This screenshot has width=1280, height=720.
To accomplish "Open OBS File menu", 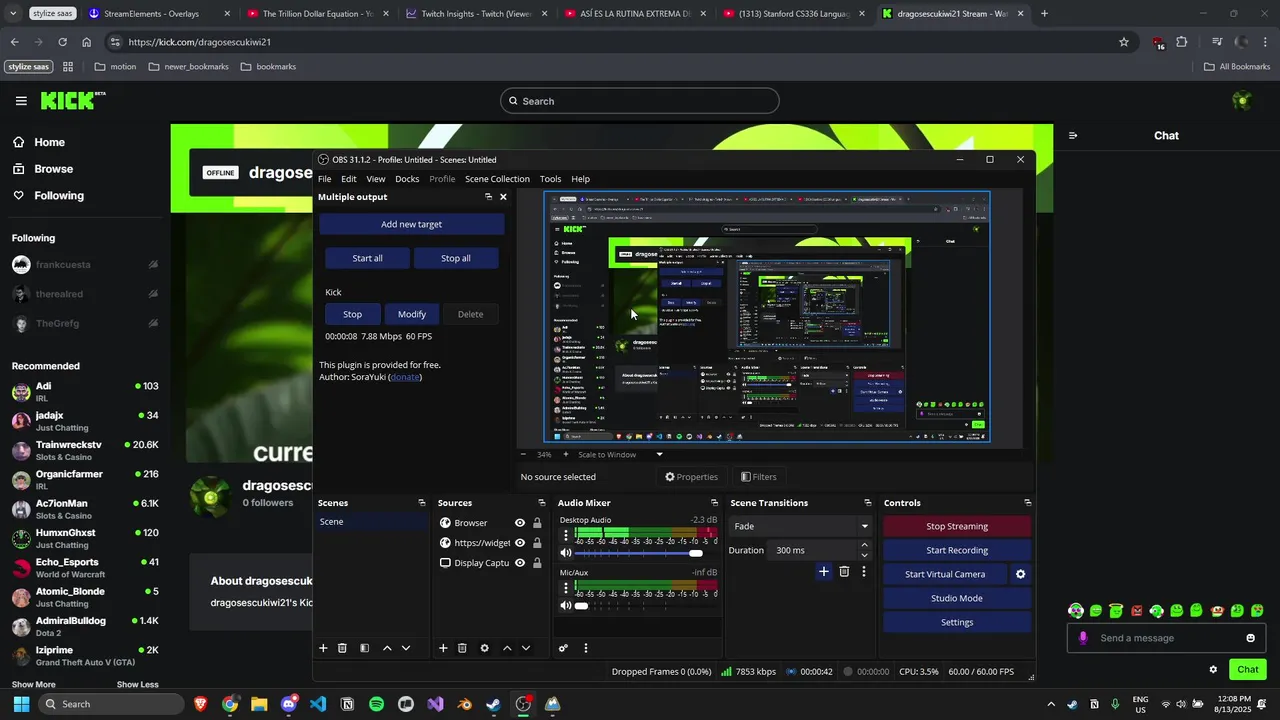I will point(325,179).
